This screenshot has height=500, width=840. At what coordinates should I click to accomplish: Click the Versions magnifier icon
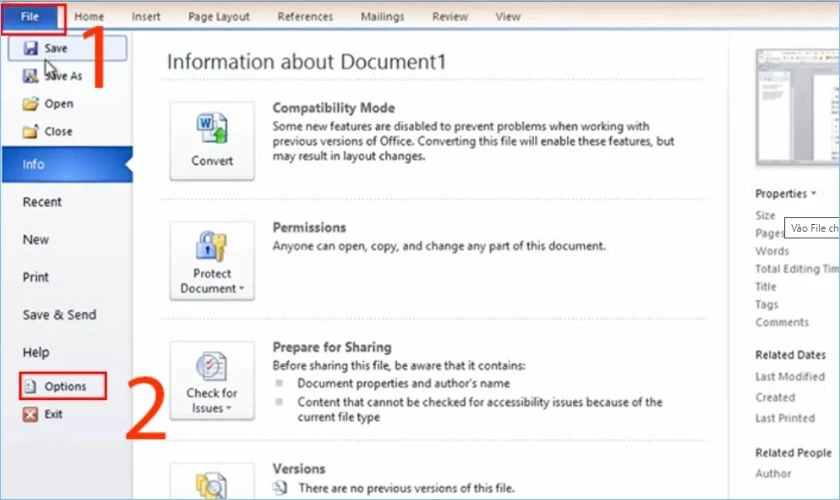(212, 486)
